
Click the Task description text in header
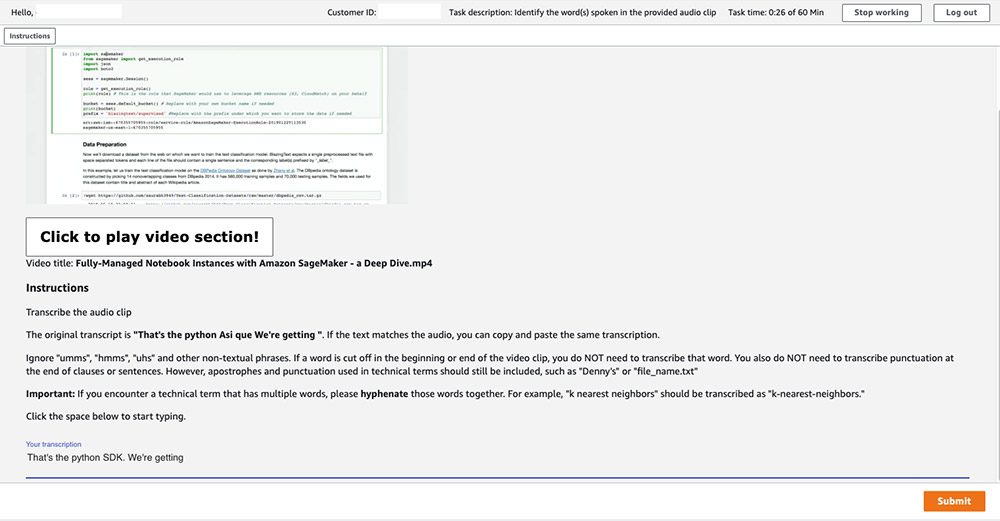pos(580,13)
